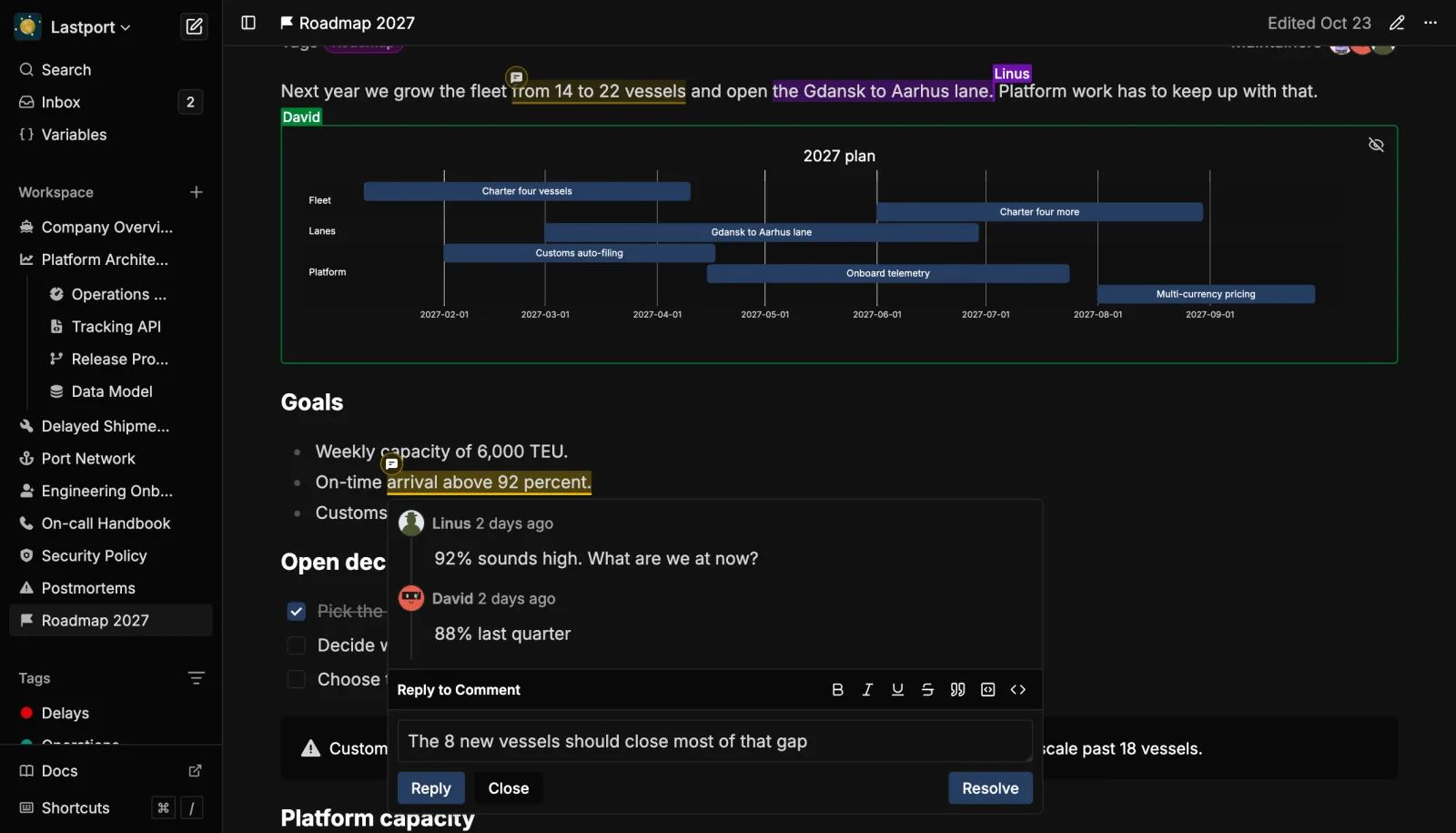Create a new document with compose icon
This screenshot has height=833, width=1456.
point(194,26)
